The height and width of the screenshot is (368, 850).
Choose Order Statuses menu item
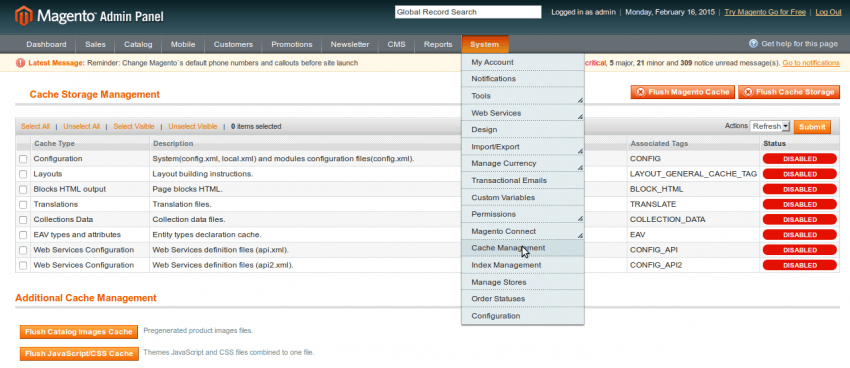click(x=523, y=299)
